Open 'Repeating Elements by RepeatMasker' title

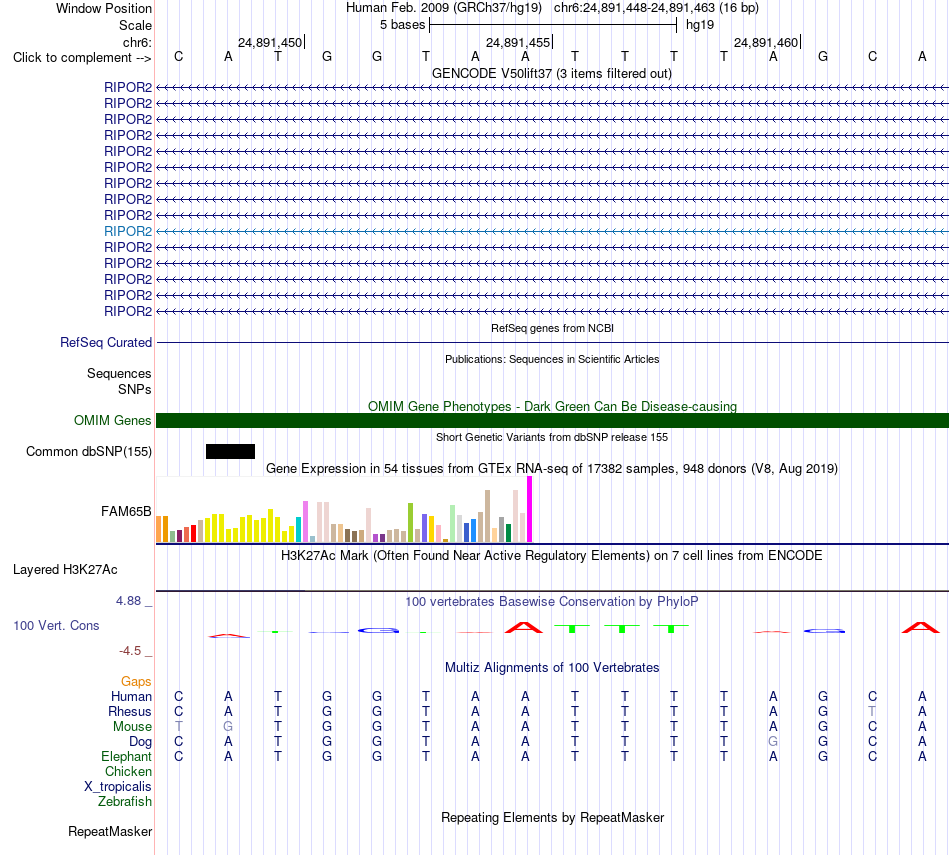tap(552, 817)
